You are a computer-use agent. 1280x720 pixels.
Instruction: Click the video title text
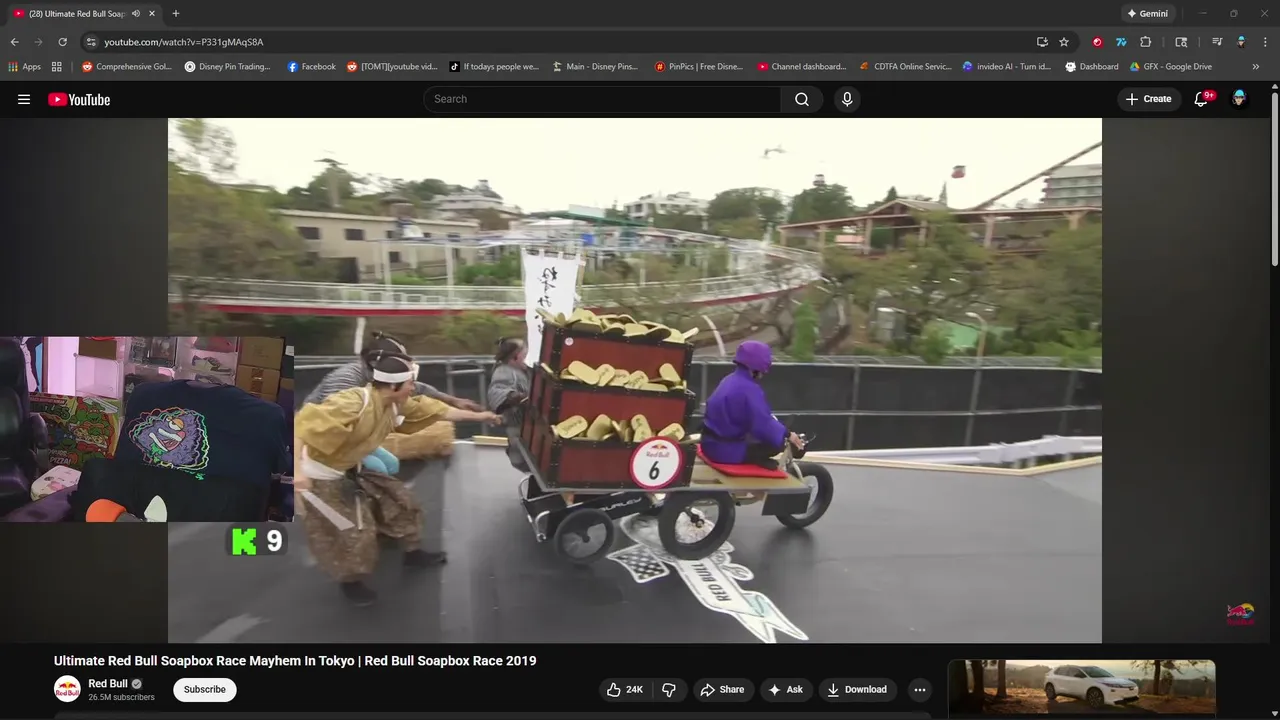pos(295,661)
